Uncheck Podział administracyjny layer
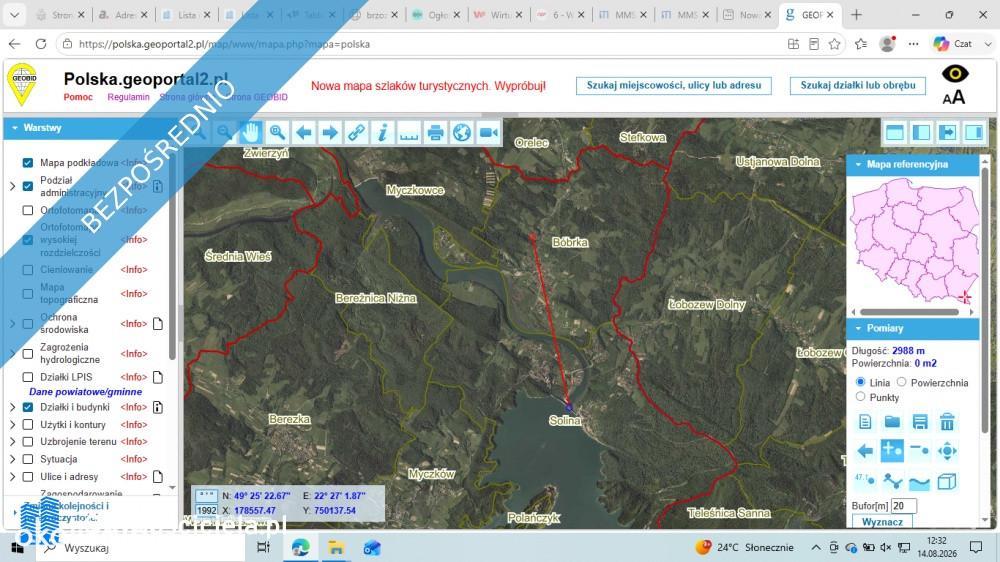The height and width of the screenshot is (562, 1000). [x=27, y=186]
